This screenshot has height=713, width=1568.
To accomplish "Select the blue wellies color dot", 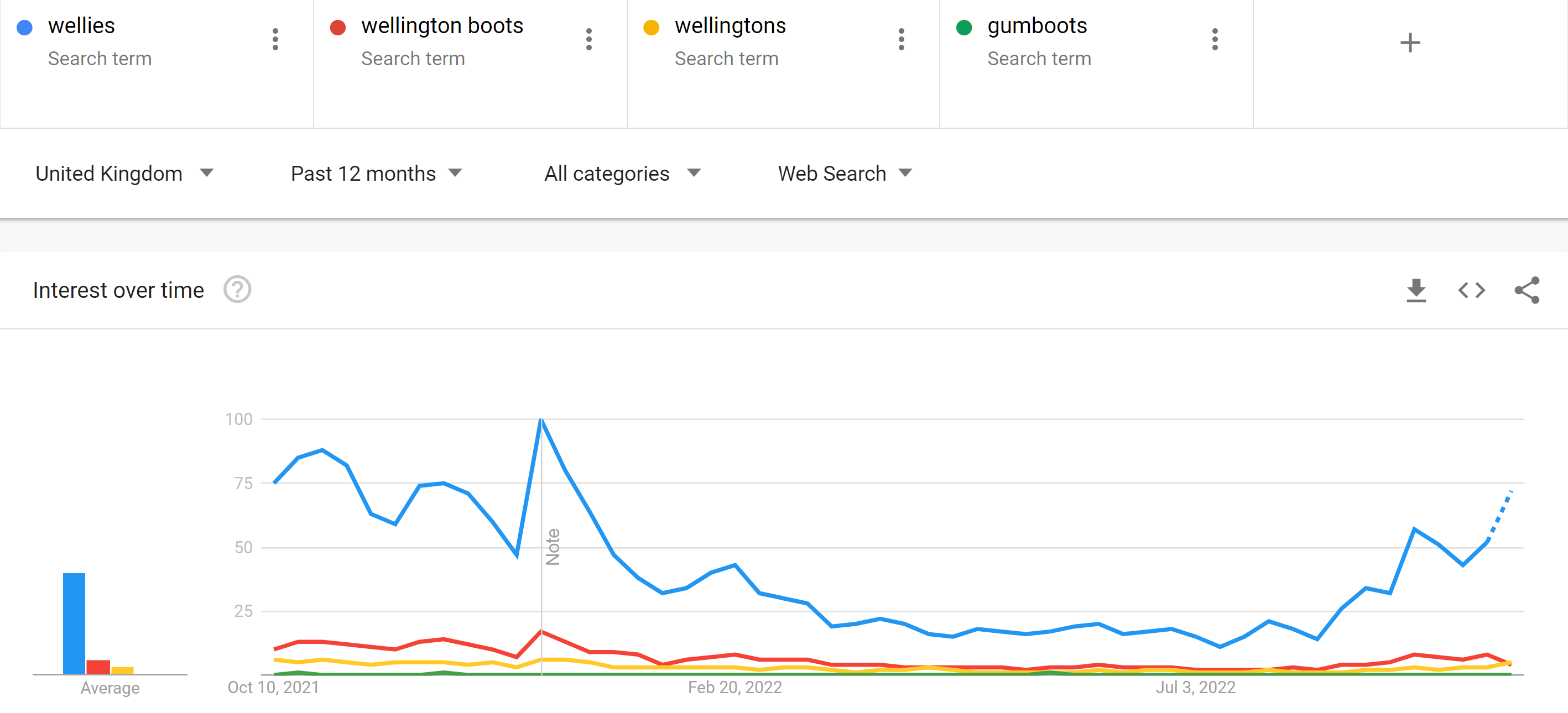I will click(x=24, y=28).
